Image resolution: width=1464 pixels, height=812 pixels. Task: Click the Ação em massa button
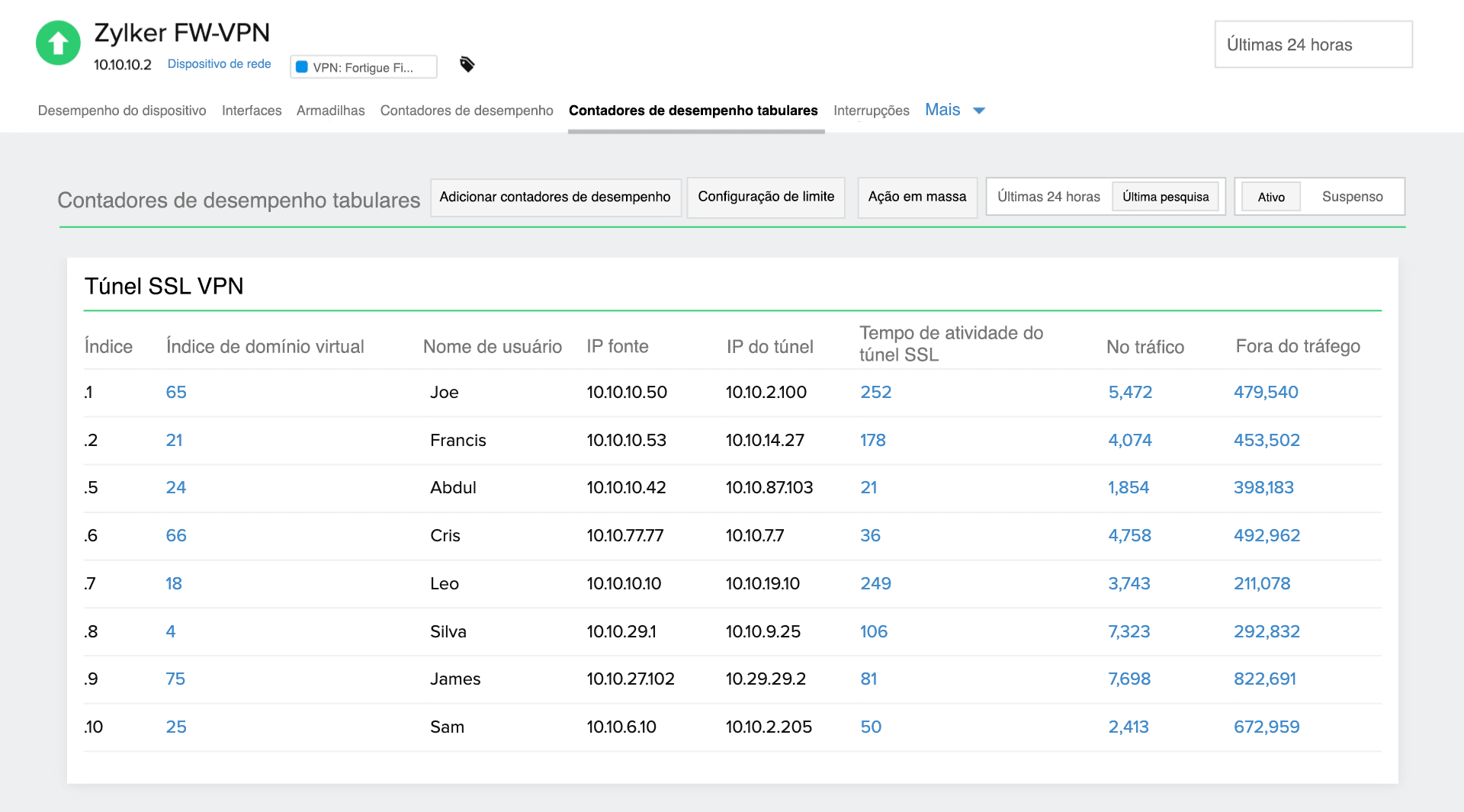click(917, 197)
